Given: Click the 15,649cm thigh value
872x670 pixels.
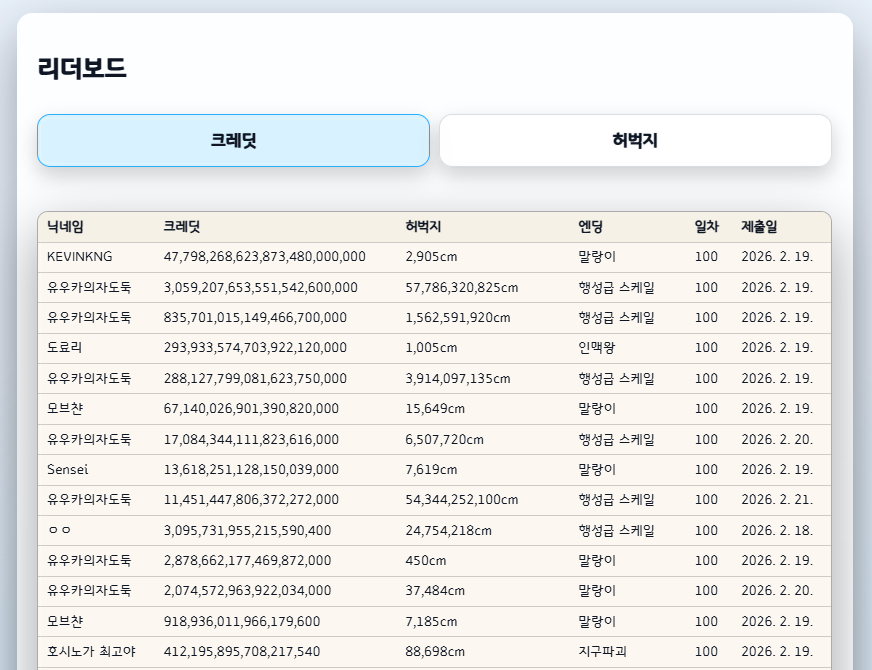Looking at the screenshot, I should coord(435,409).
